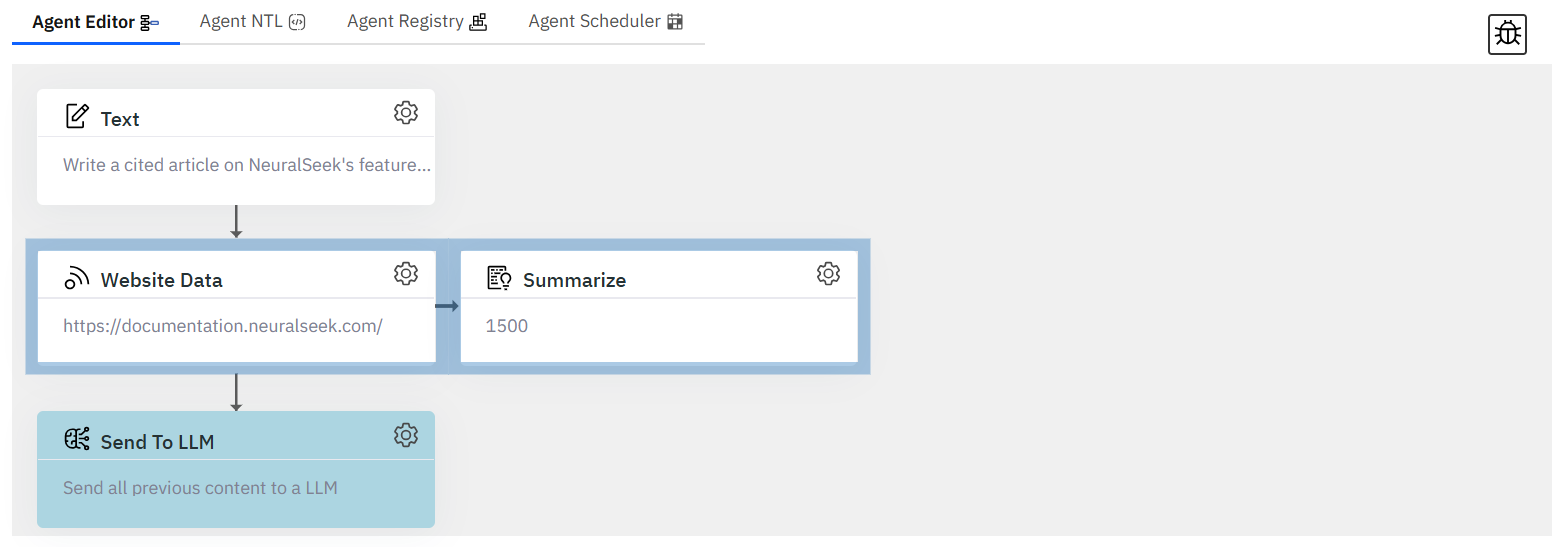Click Send all previous content description

click(200, 488)
